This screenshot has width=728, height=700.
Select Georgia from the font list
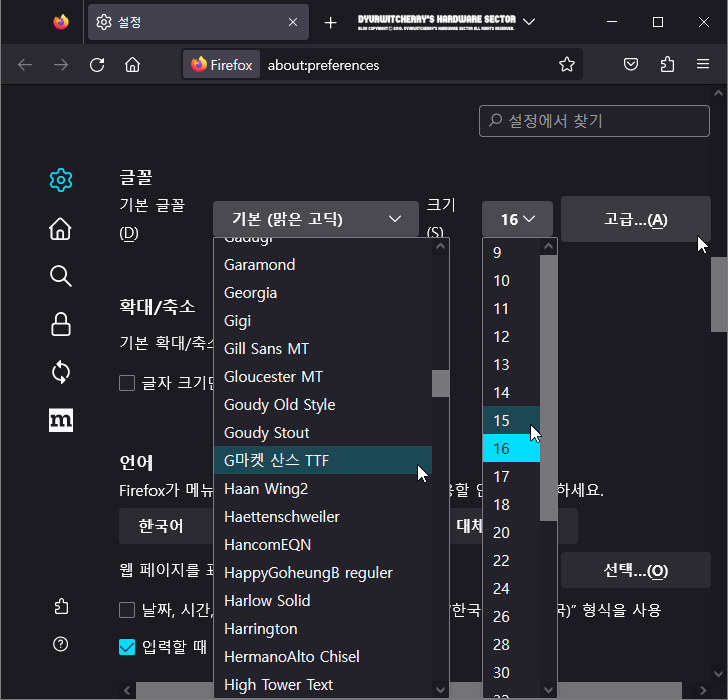pyautogui.click(x=323, y=292)
